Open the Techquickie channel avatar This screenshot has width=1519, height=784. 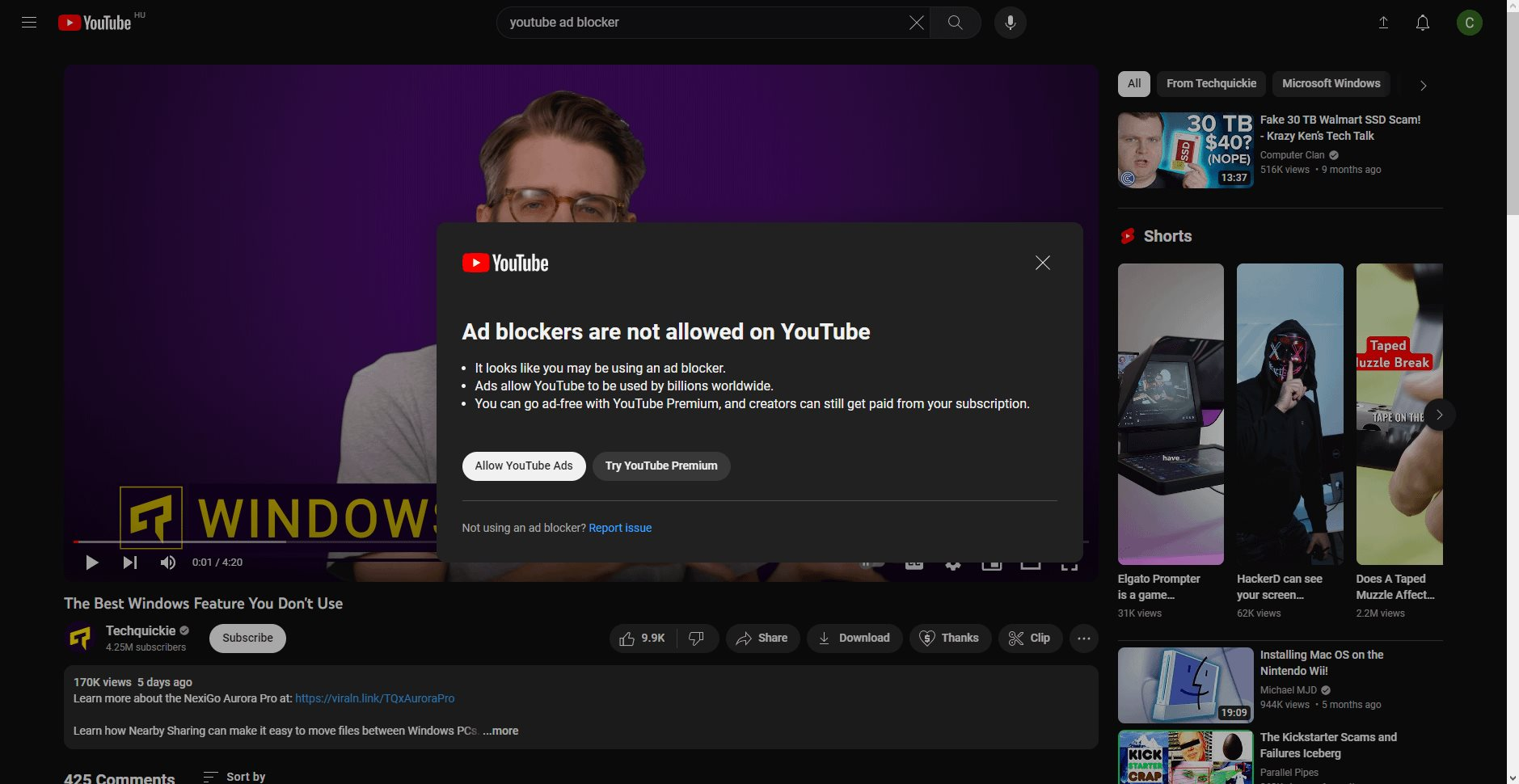click(80, 638)
